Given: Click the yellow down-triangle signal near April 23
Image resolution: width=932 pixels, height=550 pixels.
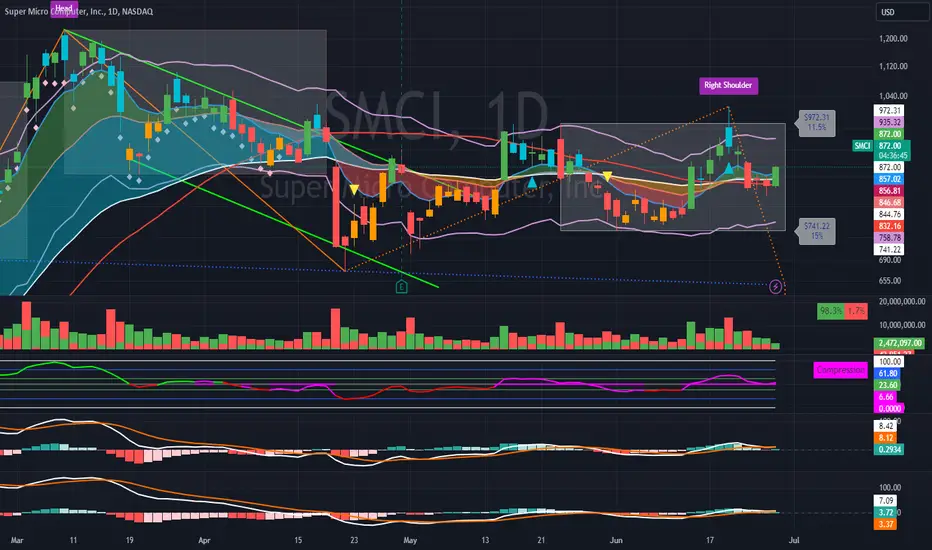Looking at the screenshot, I should pos(354,190).
